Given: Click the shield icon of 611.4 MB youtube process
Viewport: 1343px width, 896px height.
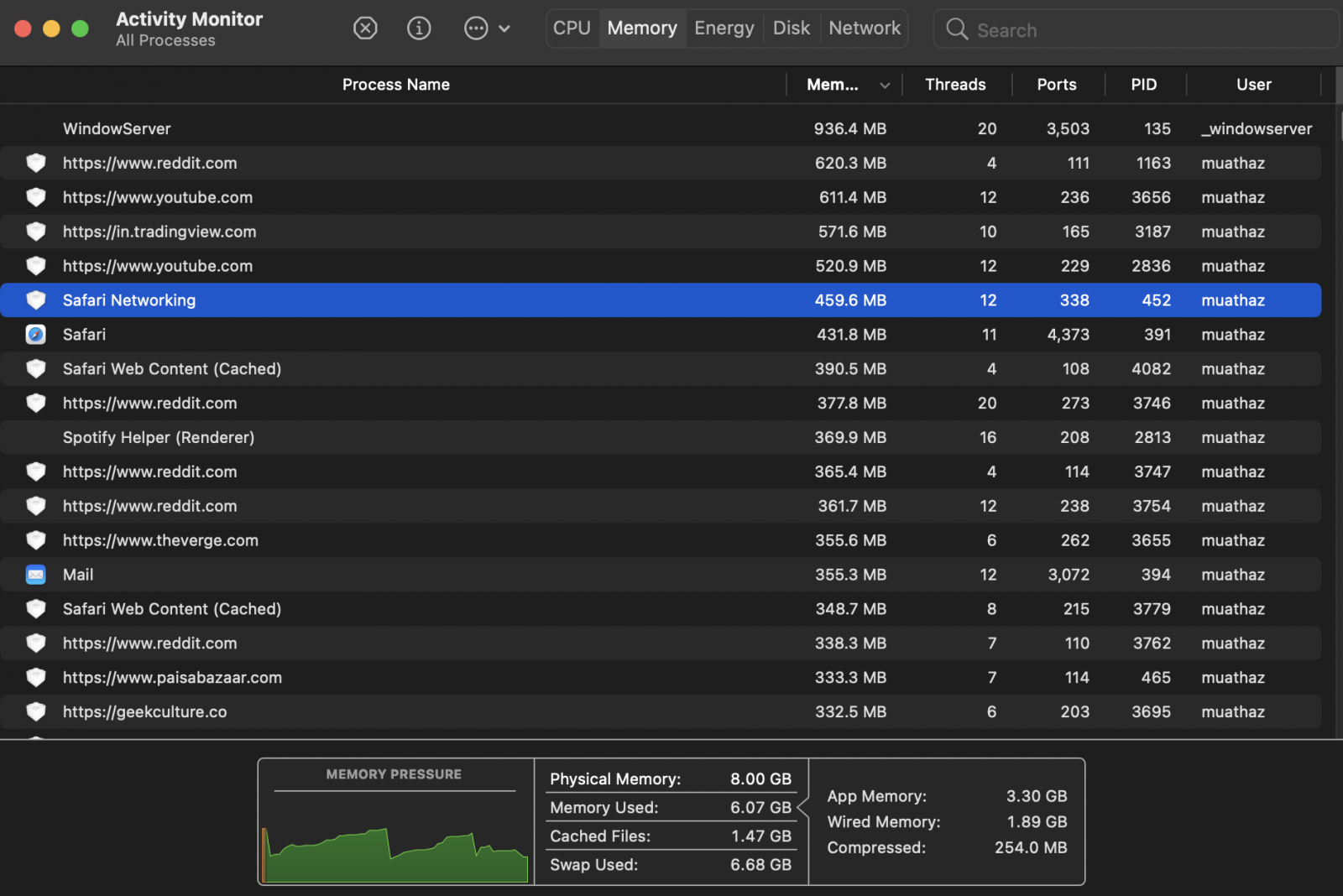Looking at the screenshot, I should click(36, 197).
